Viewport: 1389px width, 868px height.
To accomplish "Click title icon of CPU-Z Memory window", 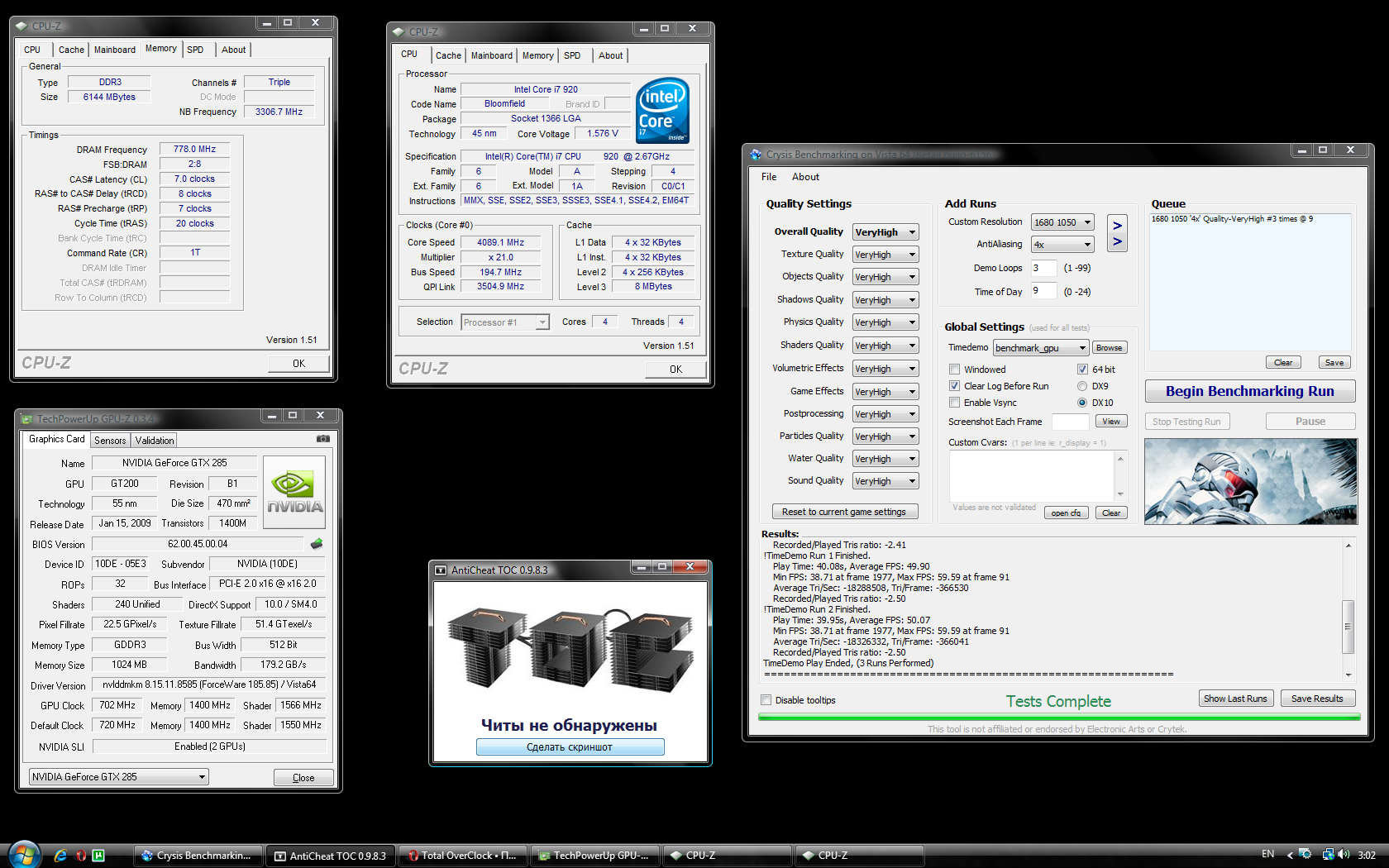I will 21,26.
